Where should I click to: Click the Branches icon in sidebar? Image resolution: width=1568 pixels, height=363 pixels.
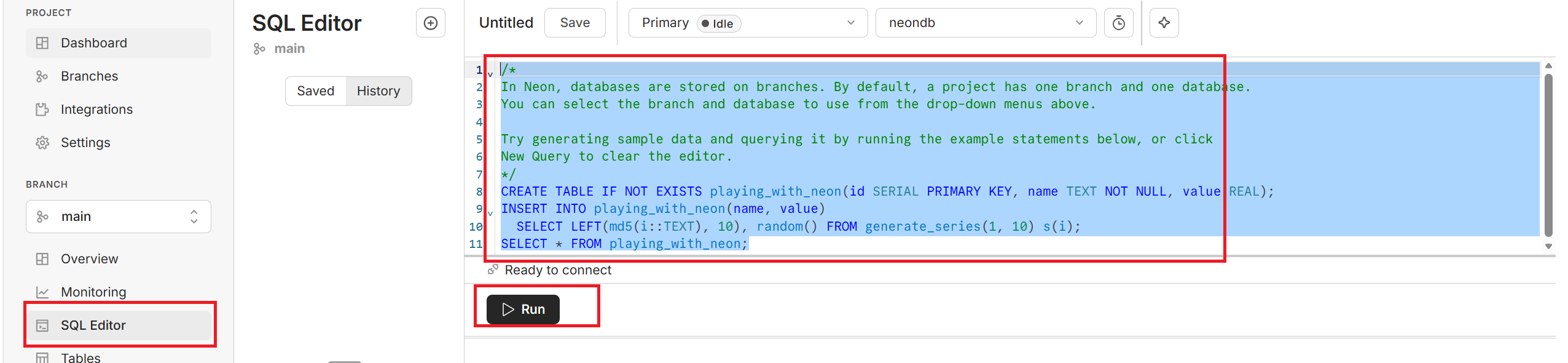(x=42, y=76)
